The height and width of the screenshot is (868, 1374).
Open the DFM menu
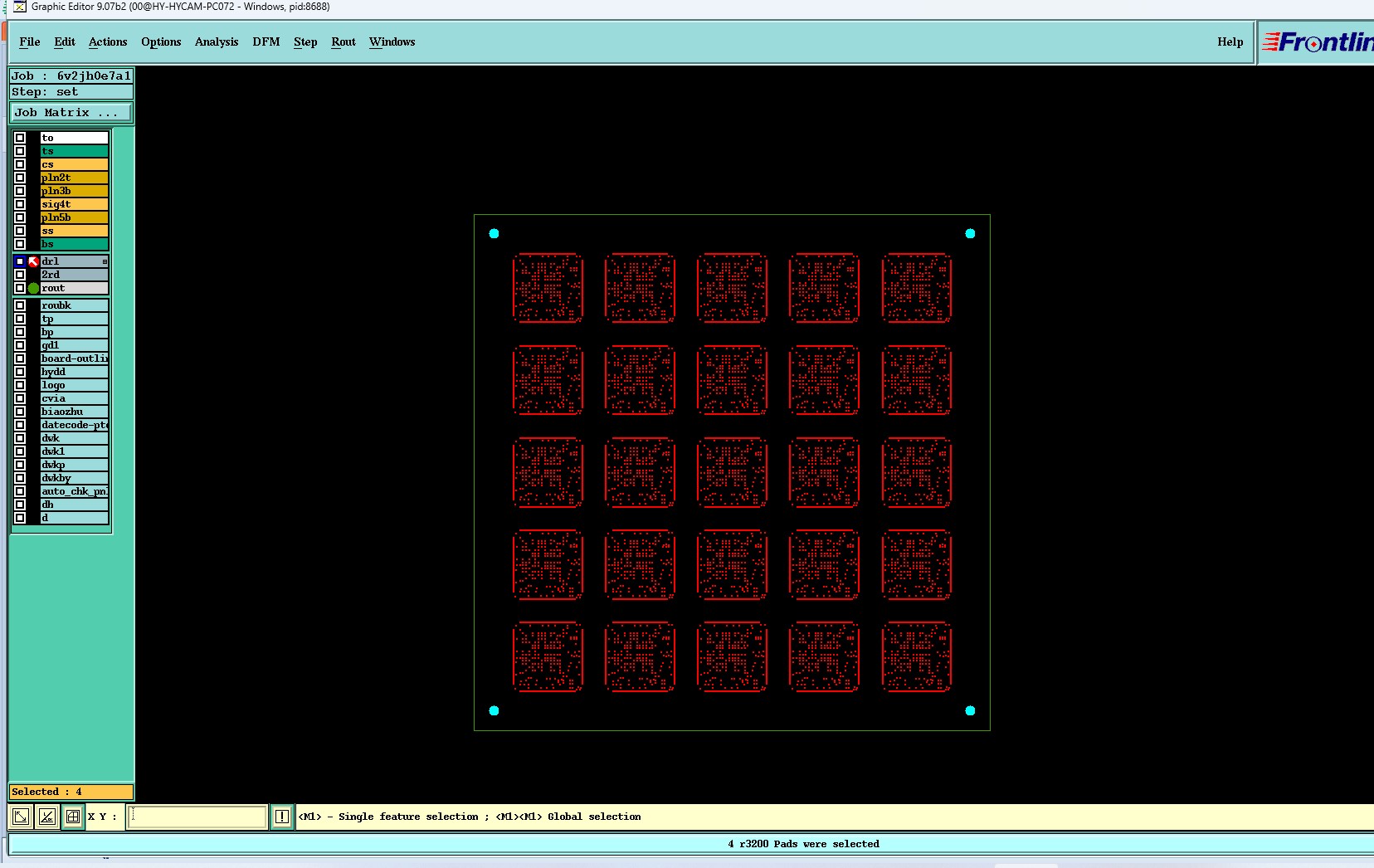266,41
